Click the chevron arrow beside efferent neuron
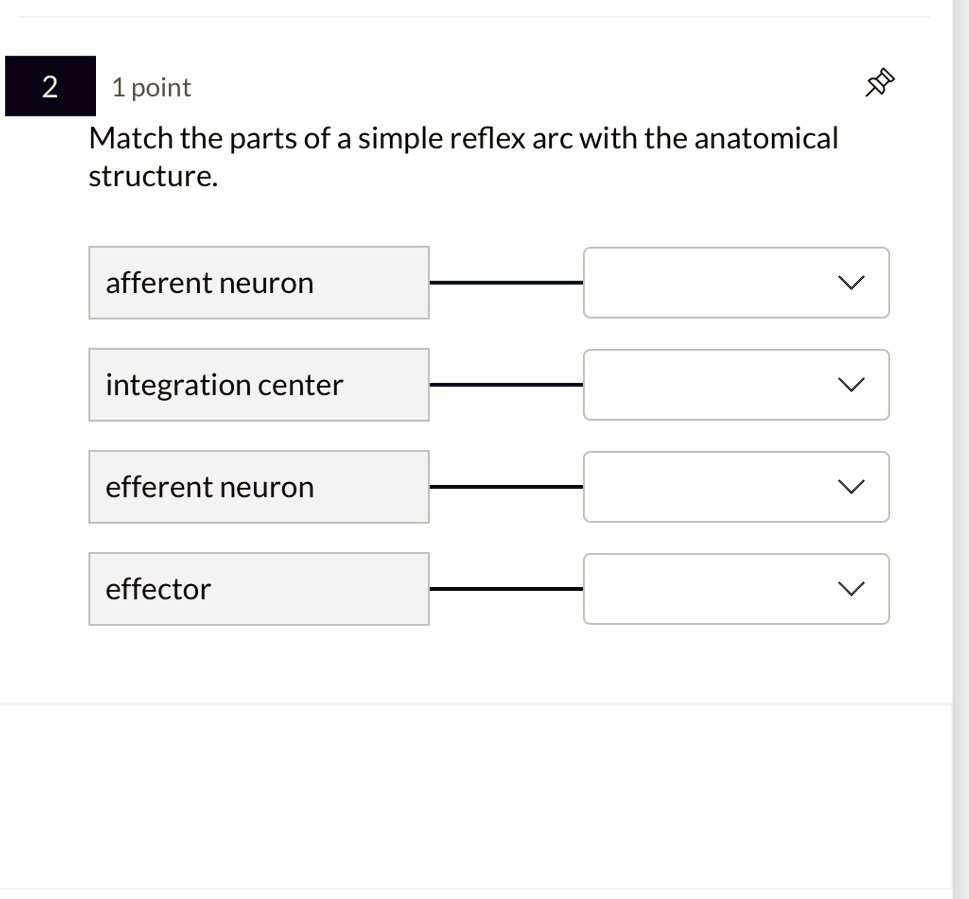Viewport: 969px width, 899px height. [850, 487]
